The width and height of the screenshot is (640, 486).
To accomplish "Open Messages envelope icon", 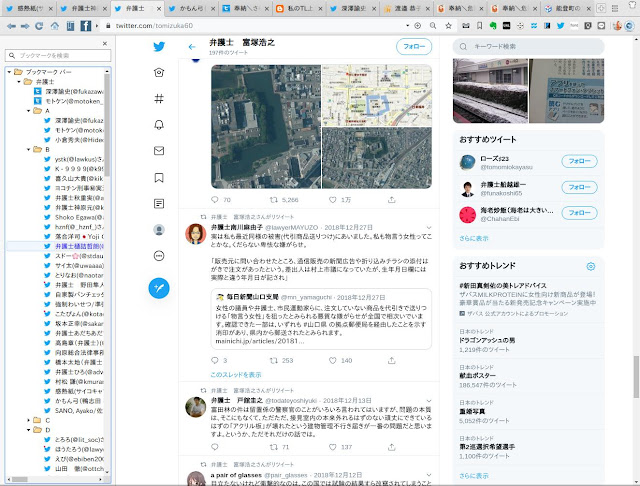I will (x=159, y=151).
